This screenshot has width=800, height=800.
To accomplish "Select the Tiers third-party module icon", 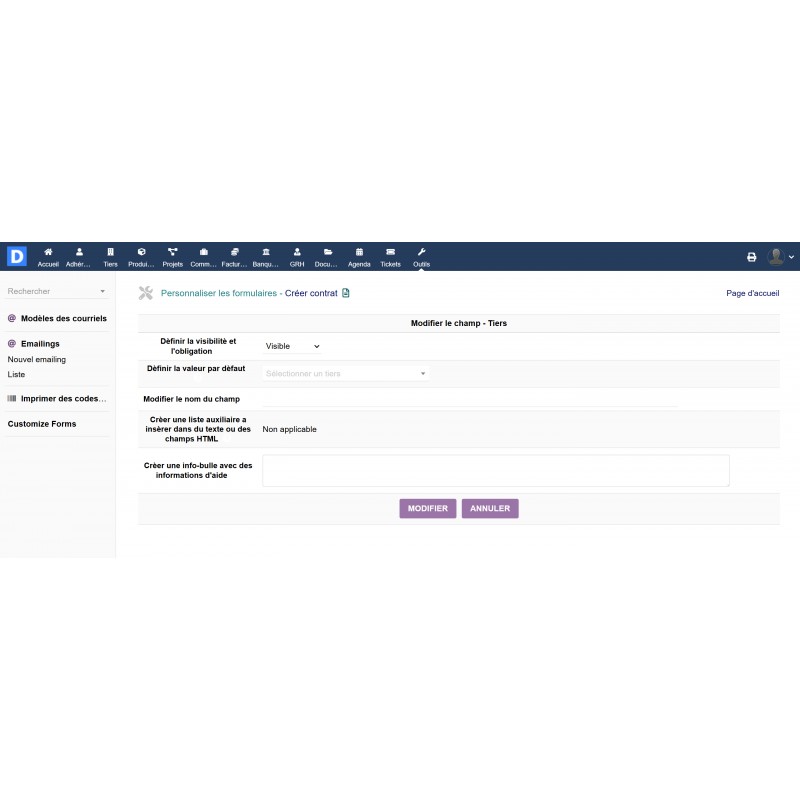I will pyautogui.click(x=110, y=256).
